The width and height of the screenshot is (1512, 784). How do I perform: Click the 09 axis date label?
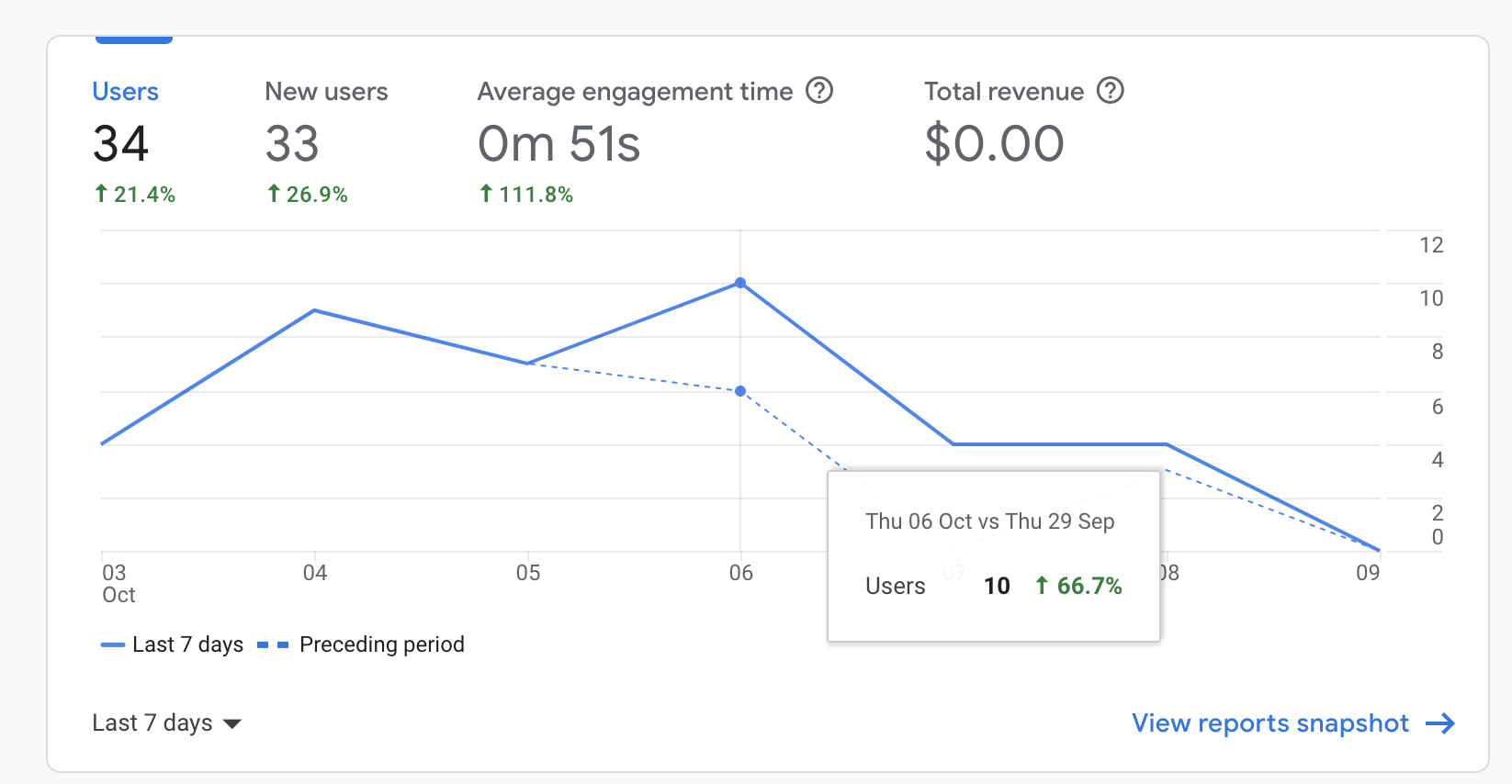pyautogui.click(x=1368, y=573)
